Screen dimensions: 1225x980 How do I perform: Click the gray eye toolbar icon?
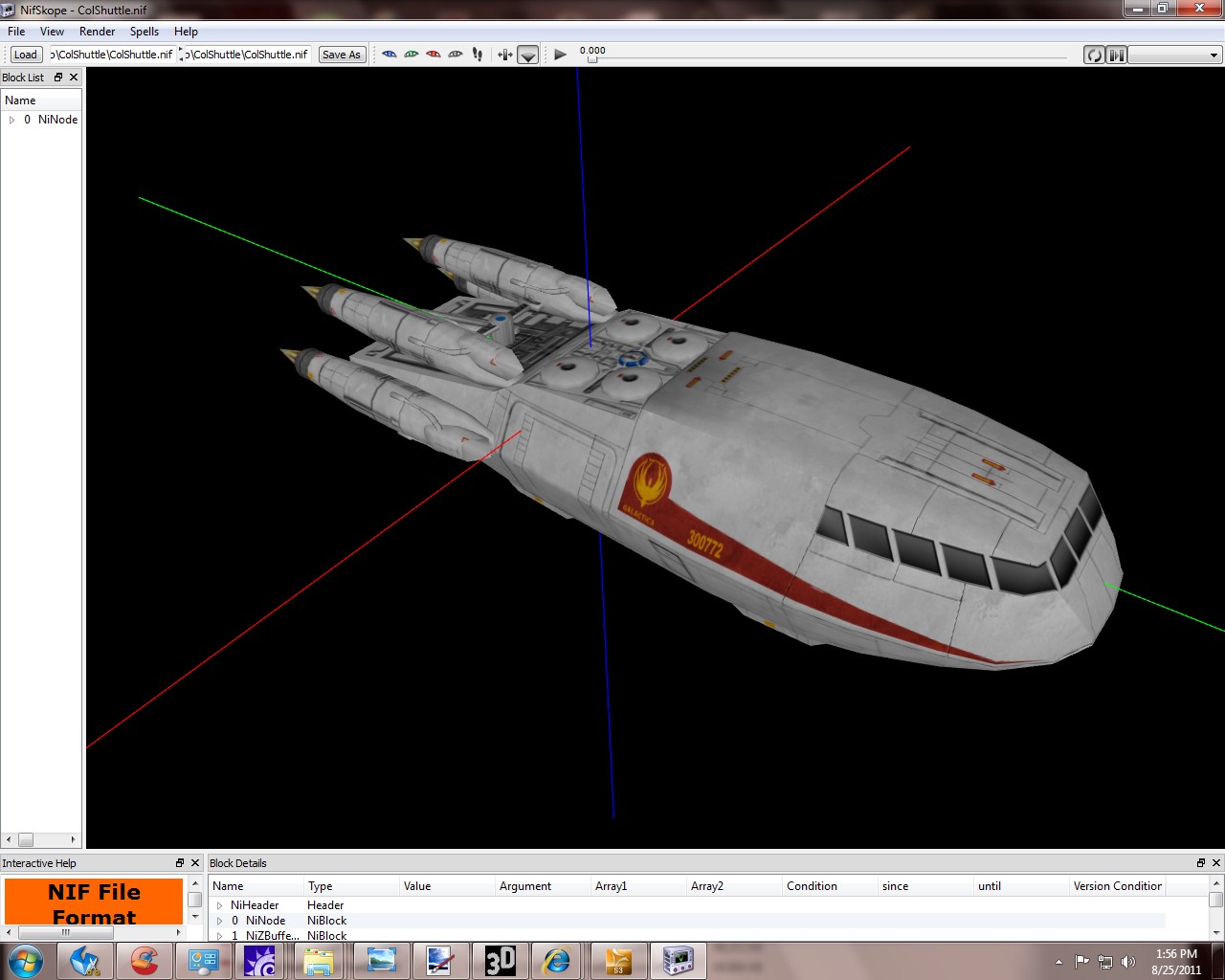click(x=454, y=55)
